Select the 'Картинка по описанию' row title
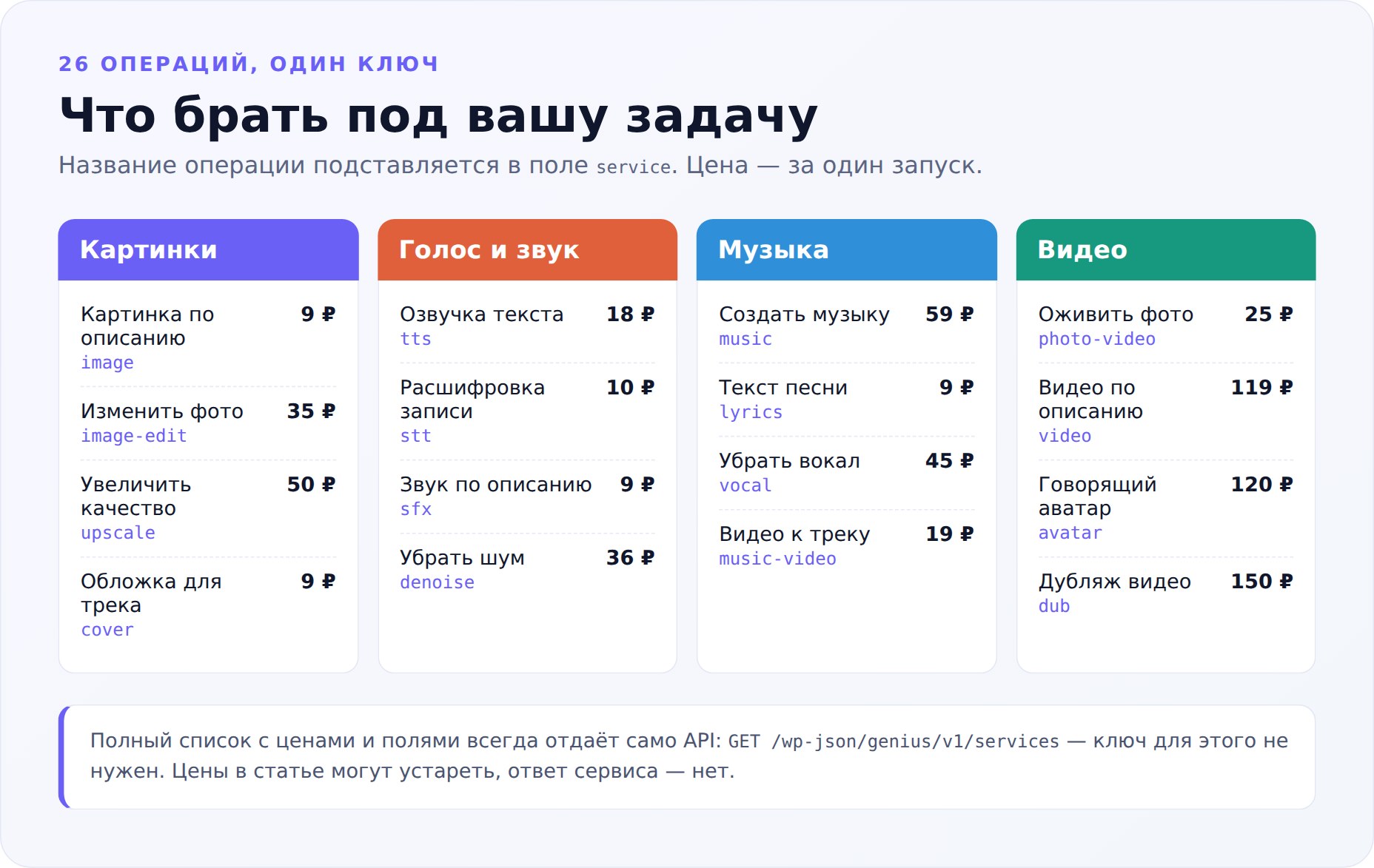1374x868 pixels. (147, 326)
